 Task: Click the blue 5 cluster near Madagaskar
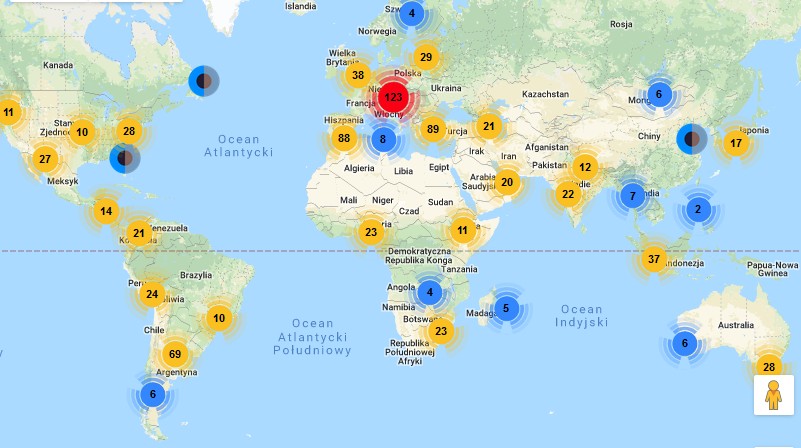[506, 308]
